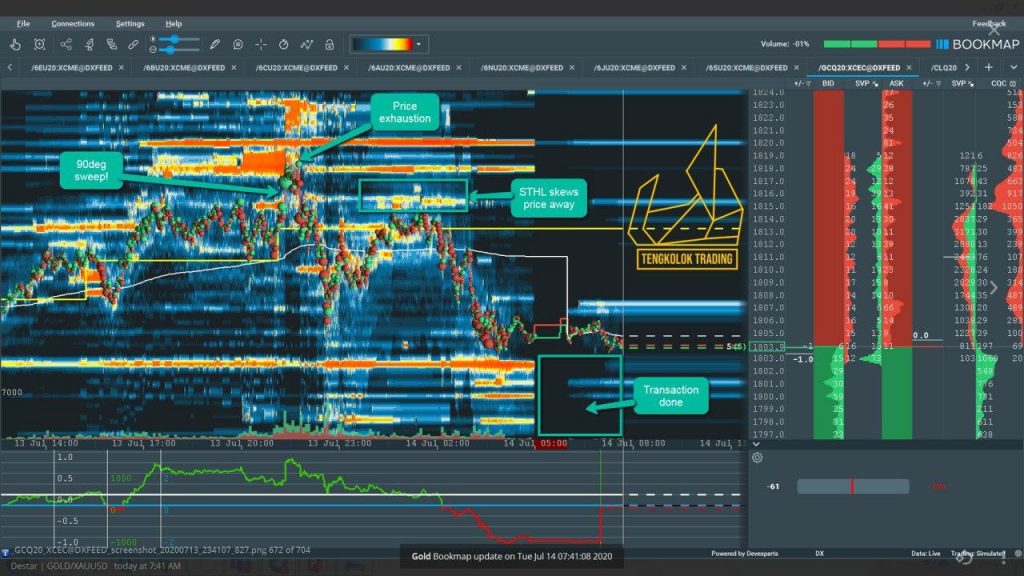Viewport: 1024px width, 576px height.
Task: Close the /6JU20:XCME@DXFEED tab
Action: pos(684,68)
